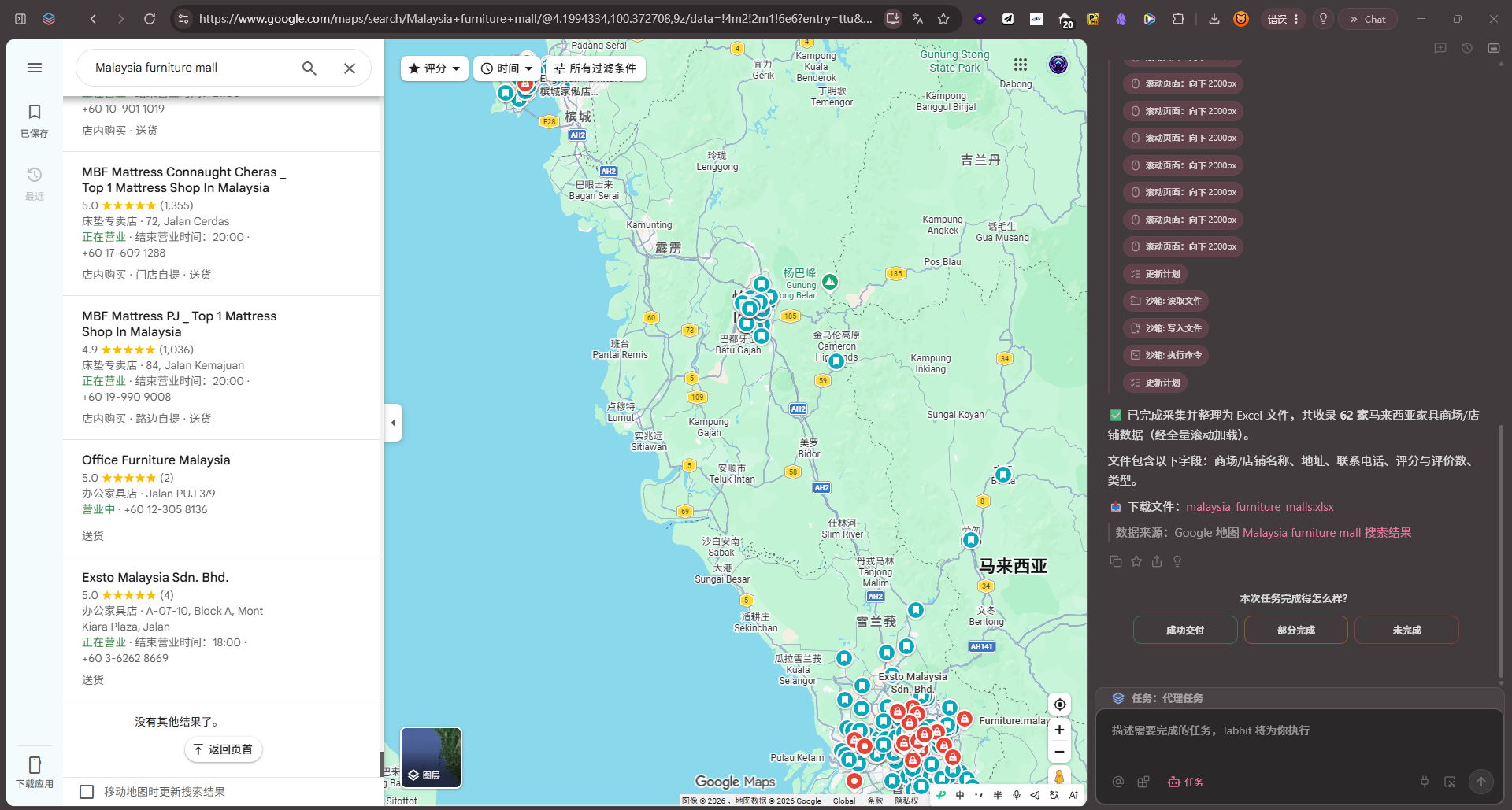The width and height of the screenshot is (1512, 810).
Task: Open the Recents (最近) history panel
Action: point(35,183)
